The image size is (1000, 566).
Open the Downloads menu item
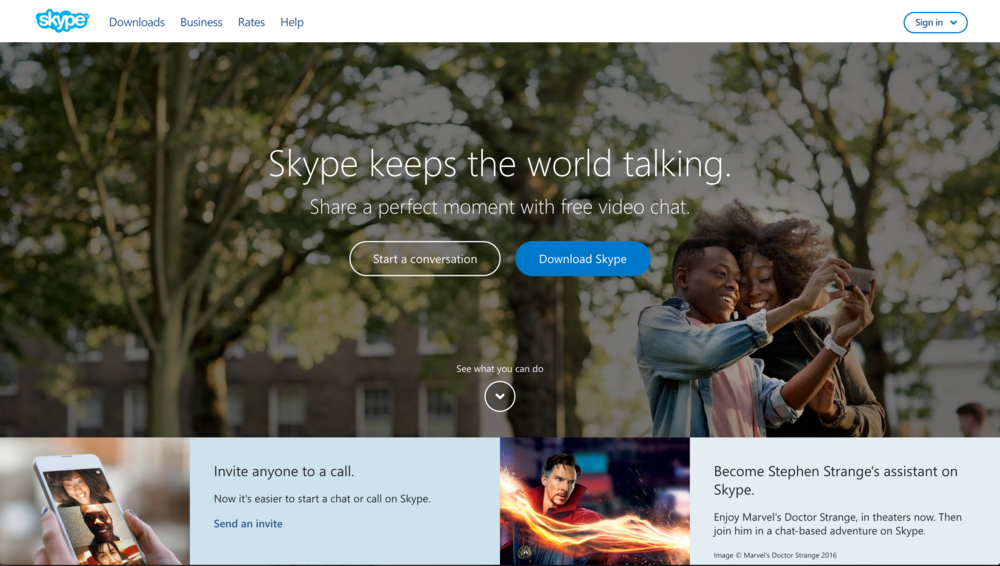tap(136, 22)
